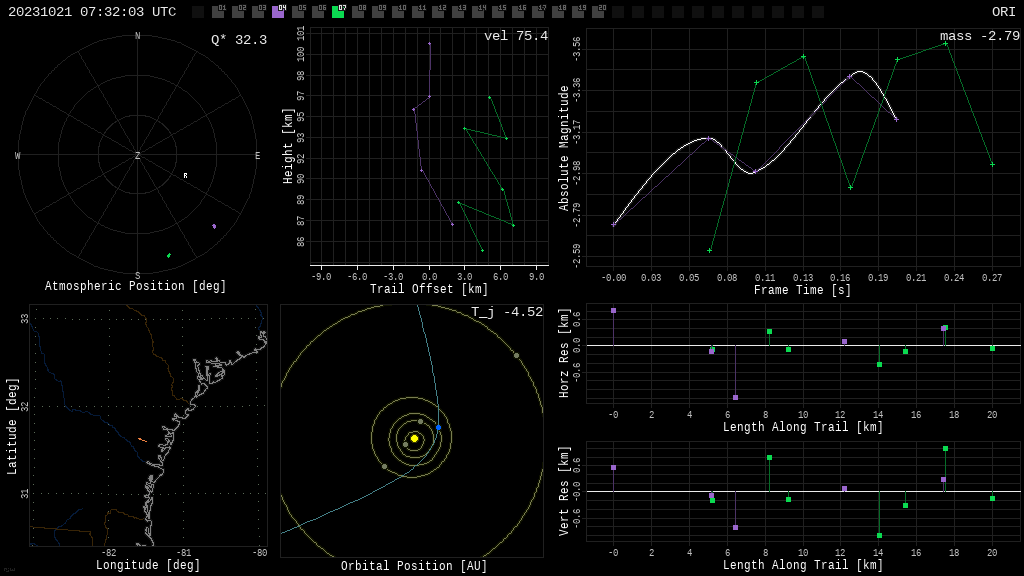This screenshot has height=576, width=1024.
Task: Click the blue Earth dot in orbital plot
Action: 438,427
